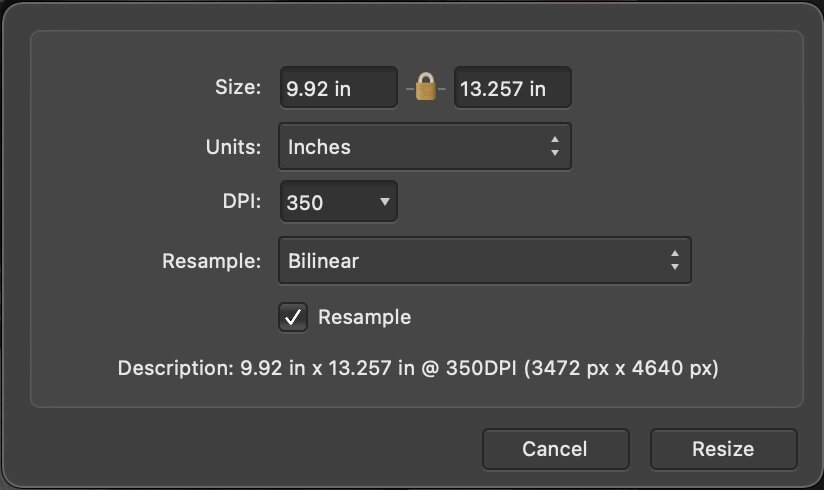
Task: Toggle the aspect ratio padlock icon
Action: (426, 88)
